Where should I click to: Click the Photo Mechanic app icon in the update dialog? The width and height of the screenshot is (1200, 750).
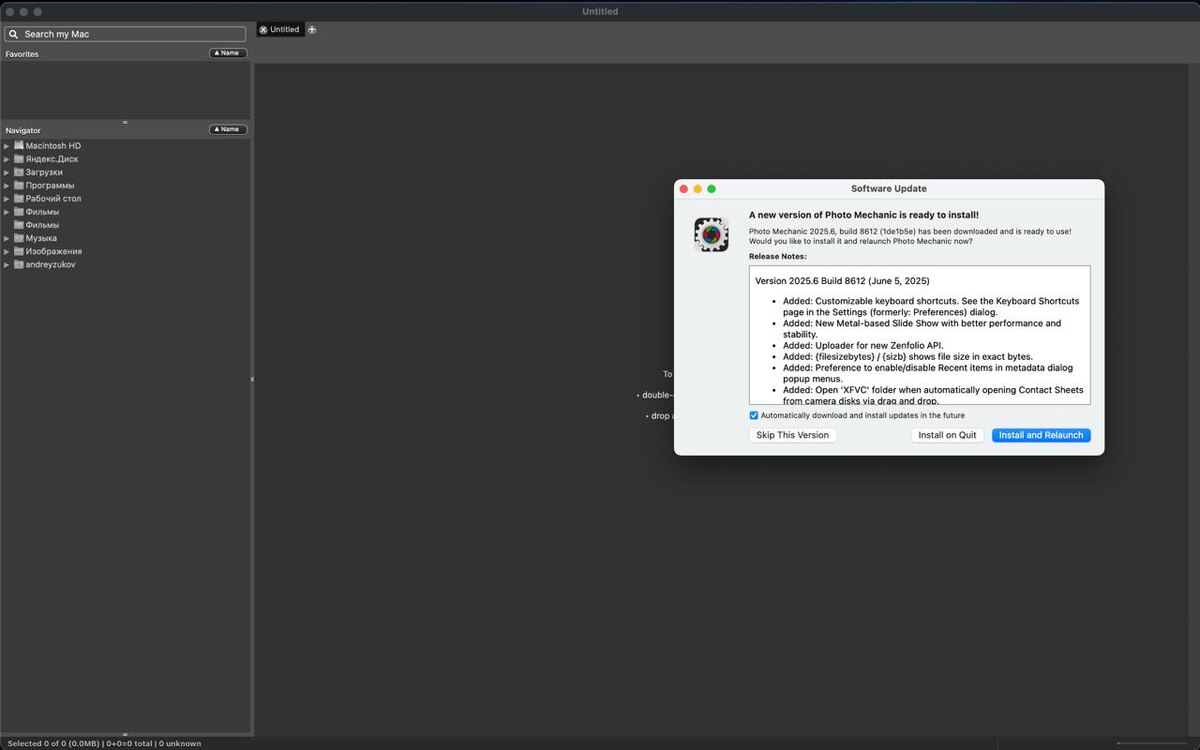click(x=711, y=234)
